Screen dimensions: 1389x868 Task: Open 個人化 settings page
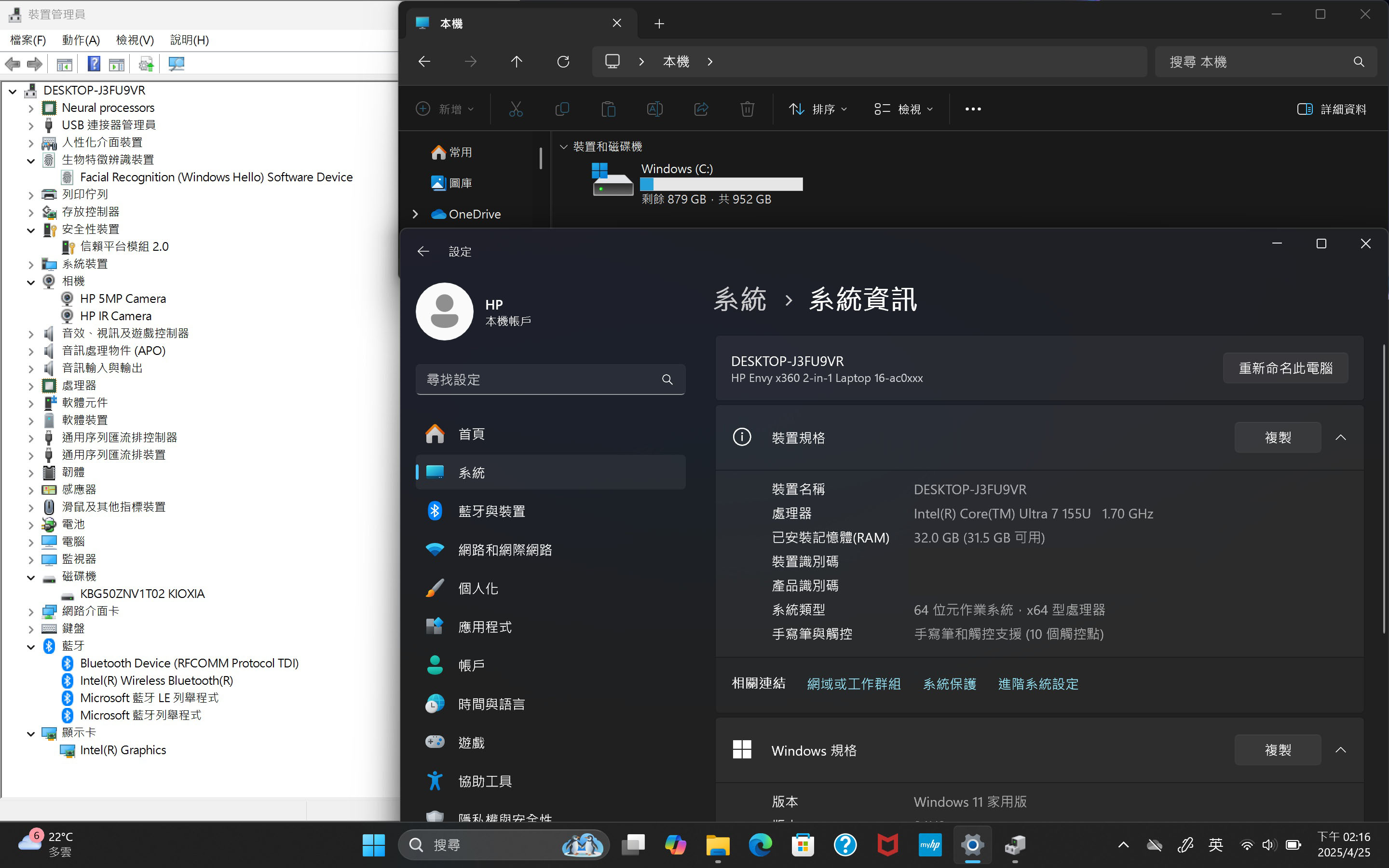tap(550, 588)
